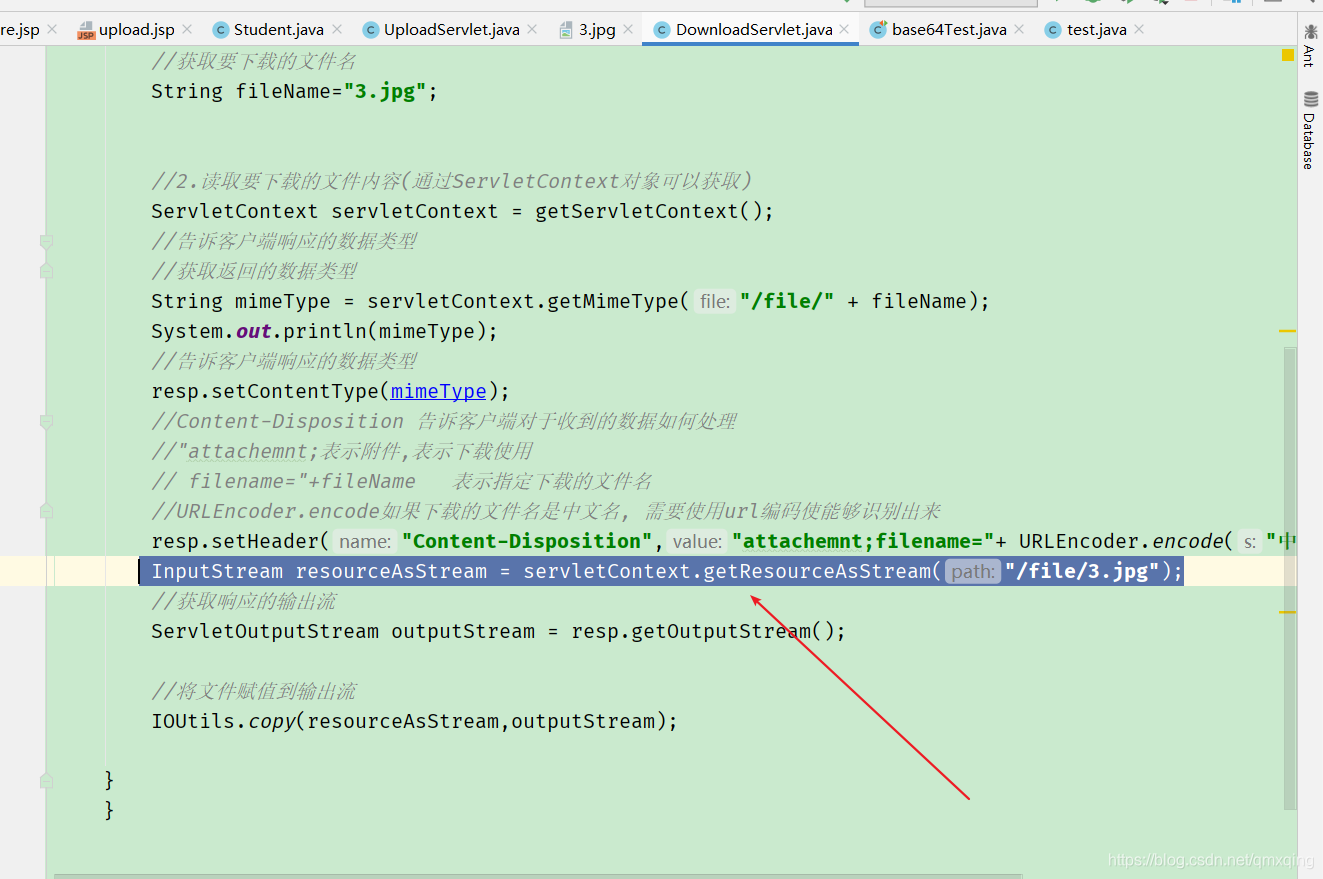Screen dimensions: 1323x879
Task: Open the Database tool window
Action: [1309, 130]
